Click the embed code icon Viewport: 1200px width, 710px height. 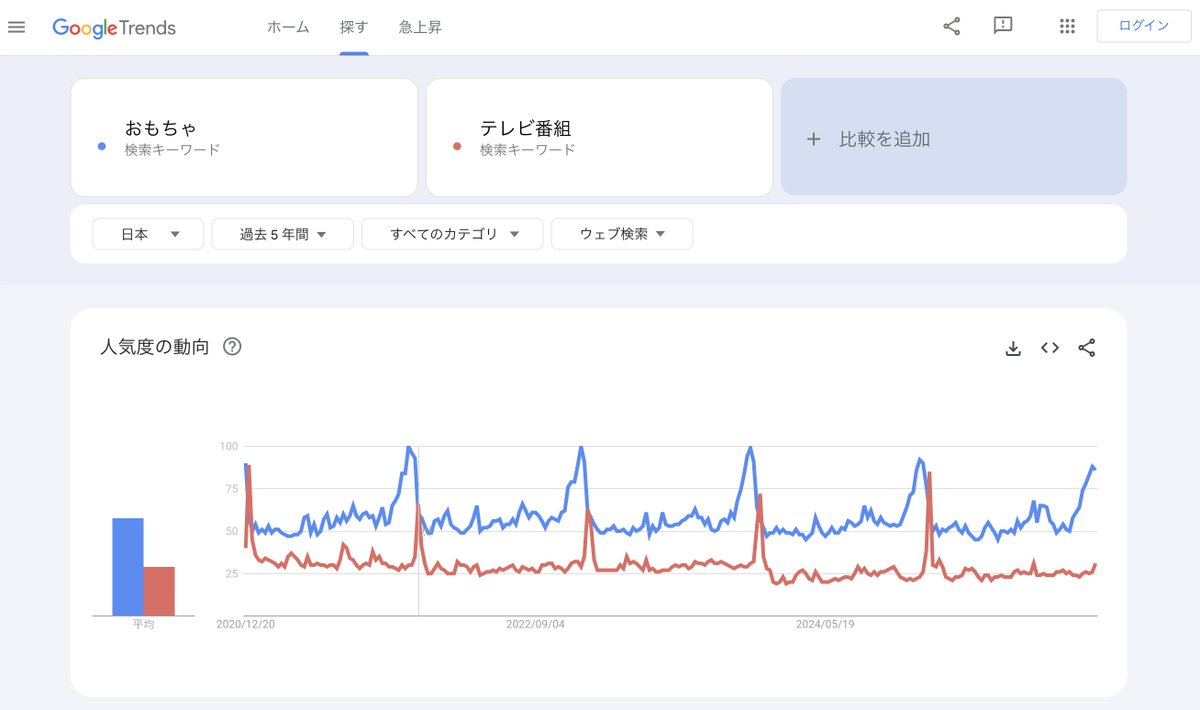pyautogui.click(x=1050, y=348)
